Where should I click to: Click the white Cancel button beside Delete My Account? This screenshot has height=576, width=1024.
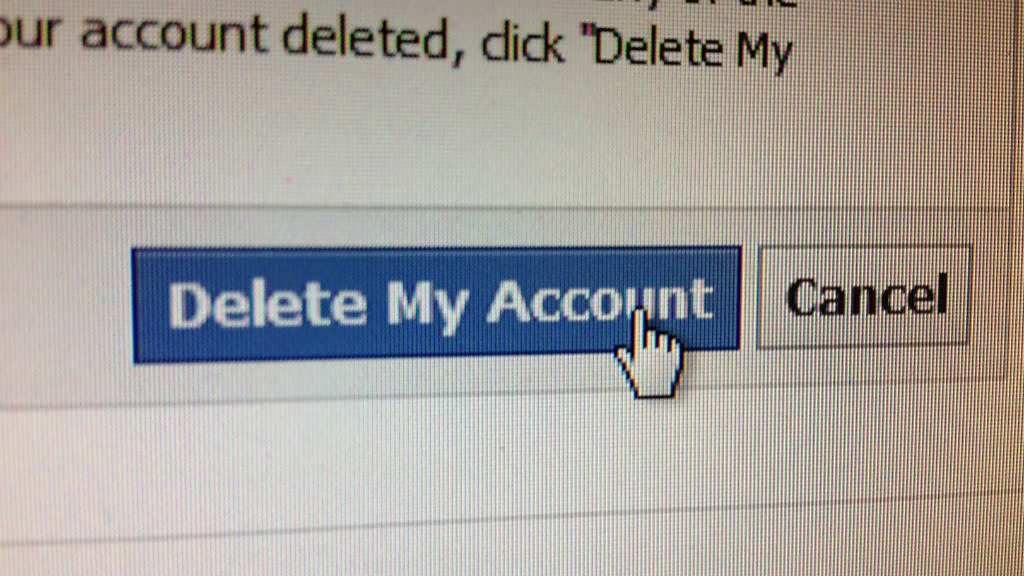863,296
